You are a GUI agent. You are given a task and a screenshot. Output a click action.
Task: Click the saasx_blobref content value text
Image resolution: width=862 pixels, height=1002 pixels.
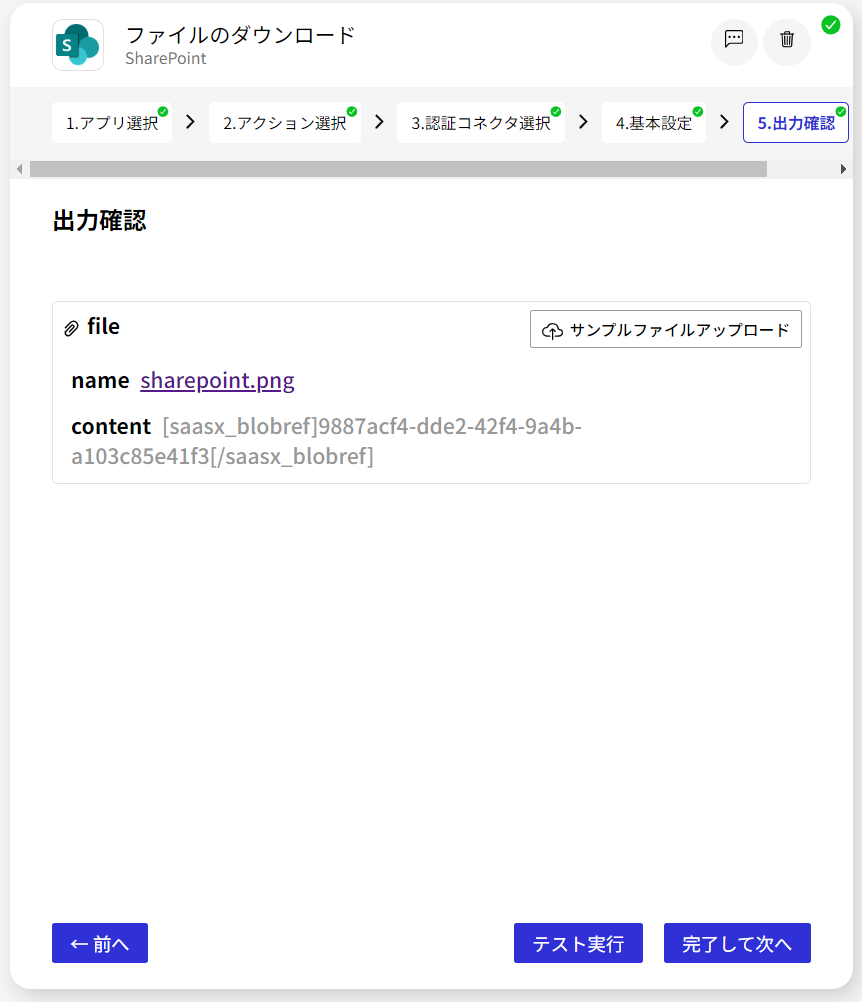point(327,441)
